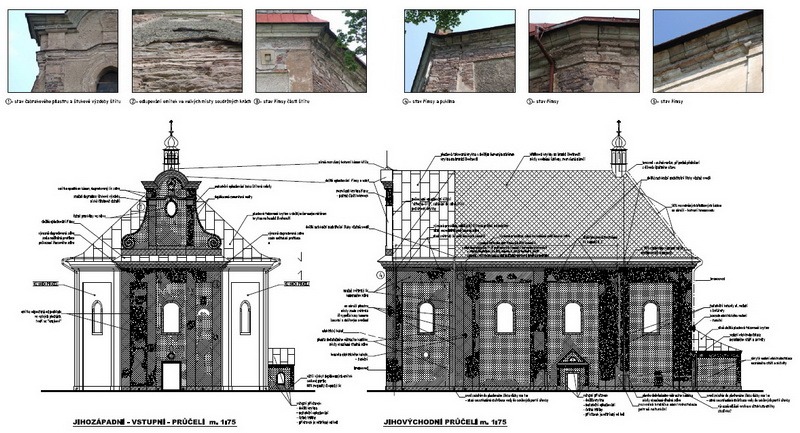Viewport: 800px width, 433px height.
Task: Click the oval window in the front gable
Action: [x=171, y=209]
